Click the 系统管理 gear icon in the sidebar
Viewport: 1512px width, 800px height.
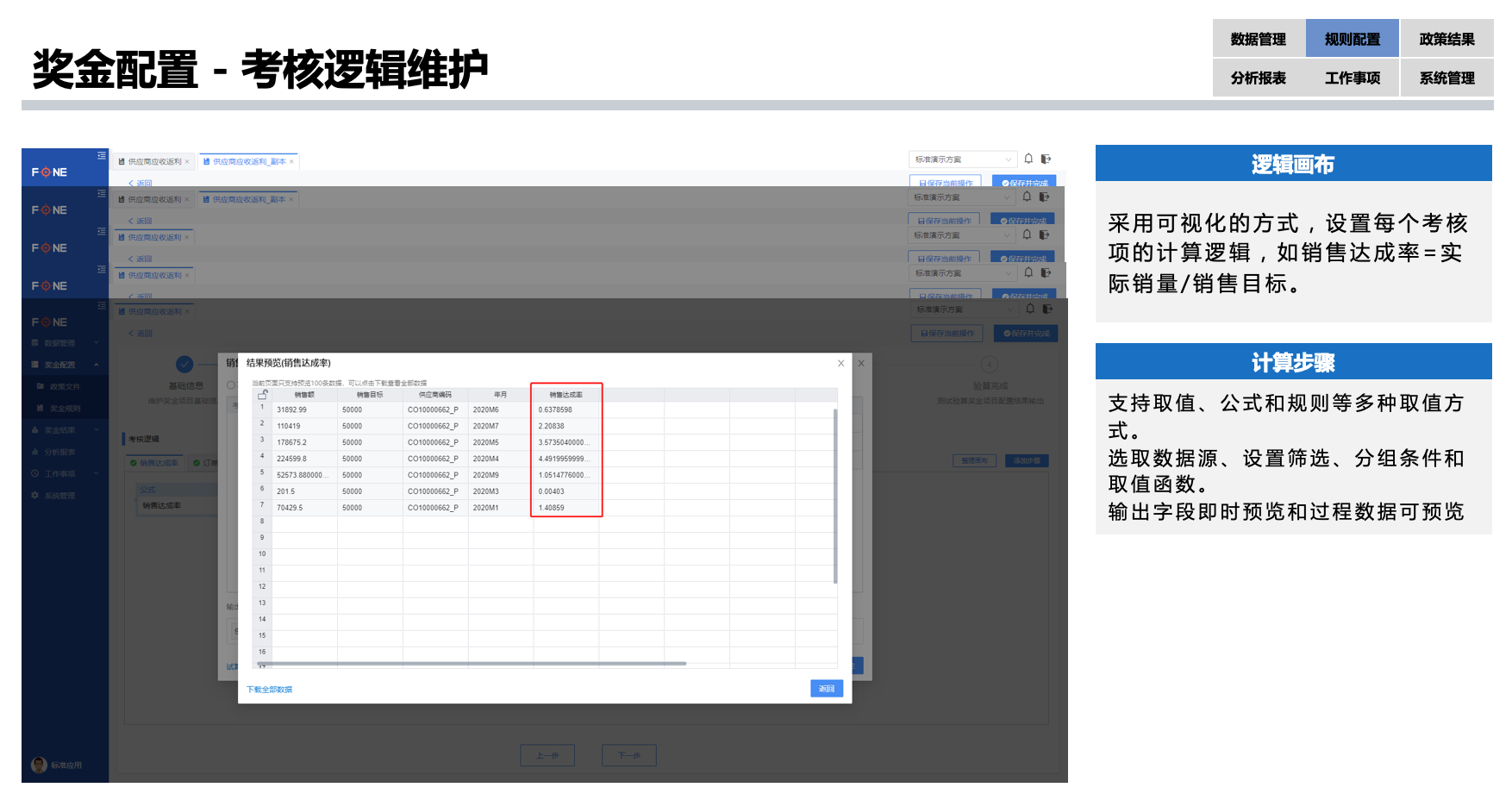click(35, 495)
